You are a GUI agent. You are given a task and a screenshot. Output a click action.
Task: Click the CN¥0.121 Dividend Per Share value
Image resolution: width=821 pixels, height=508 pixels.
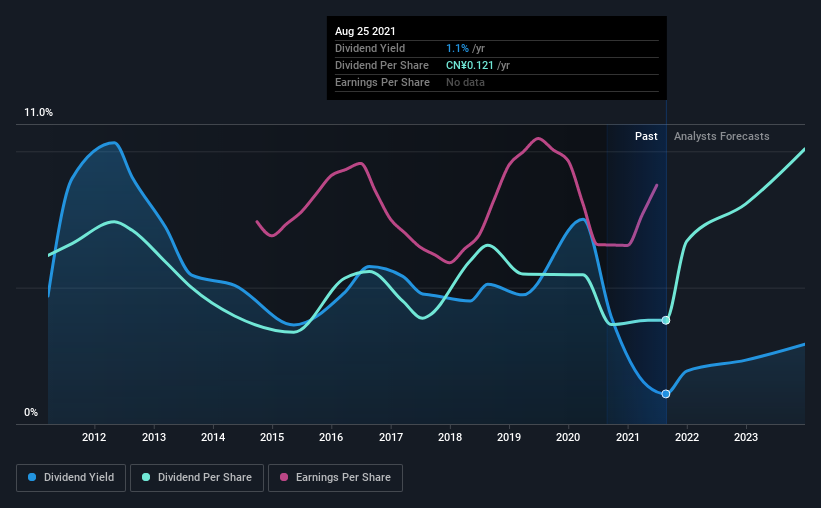[470, 65]
